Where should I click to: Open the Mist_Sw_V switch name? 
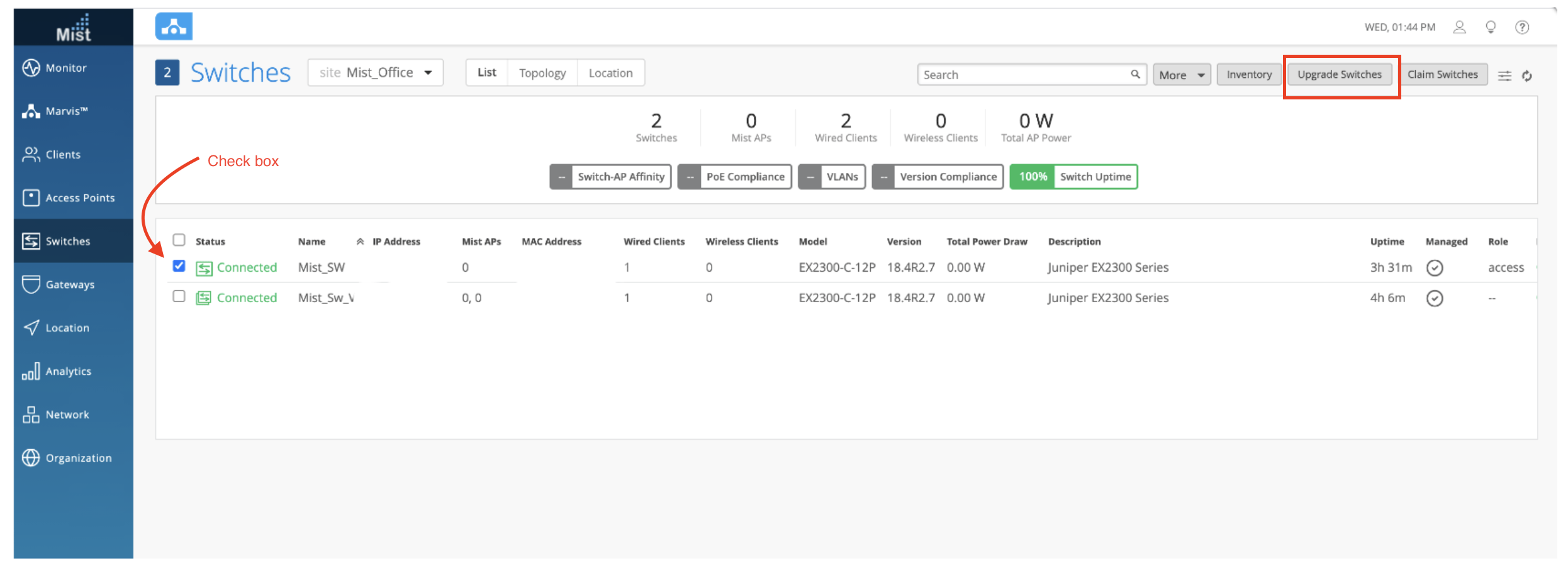click(326, 298)
